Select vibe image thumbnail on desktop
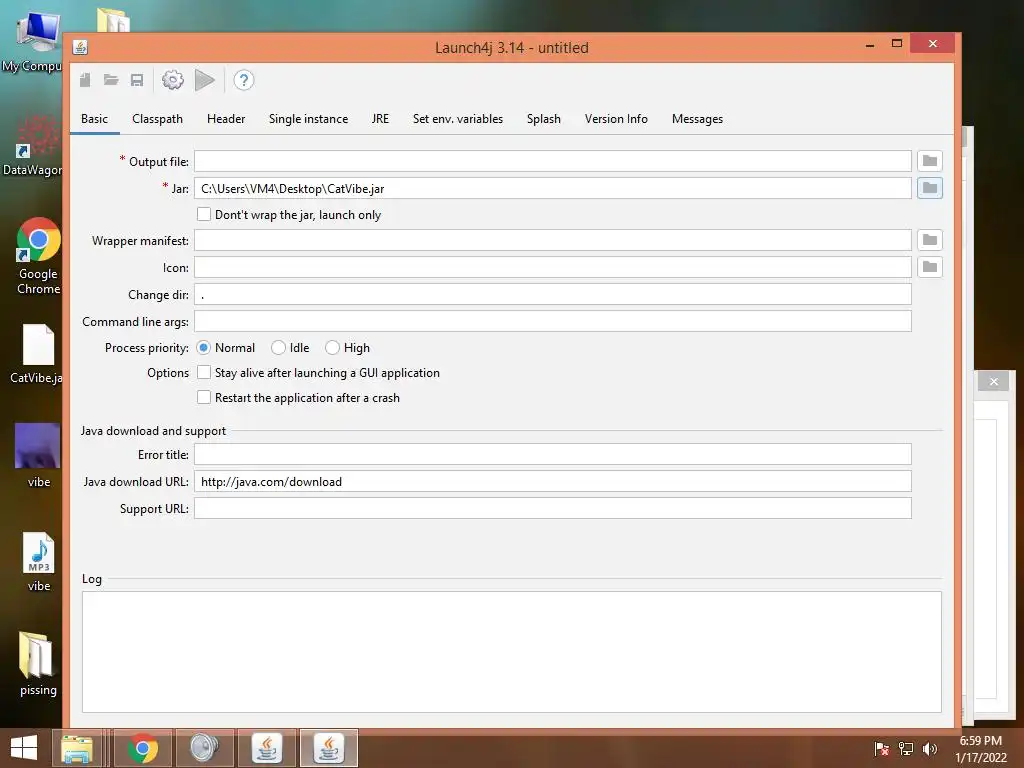The image size is (1024, 768). [38, 455]
